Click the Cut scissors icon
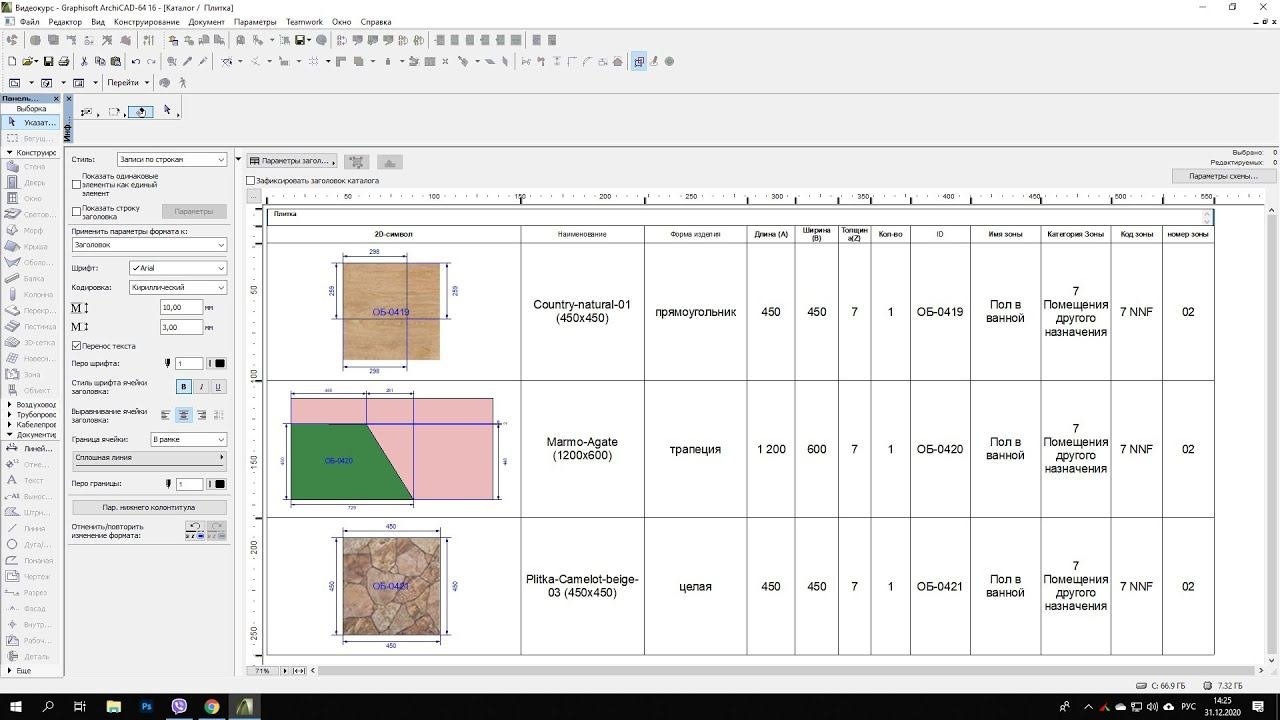 click(85, 61)
